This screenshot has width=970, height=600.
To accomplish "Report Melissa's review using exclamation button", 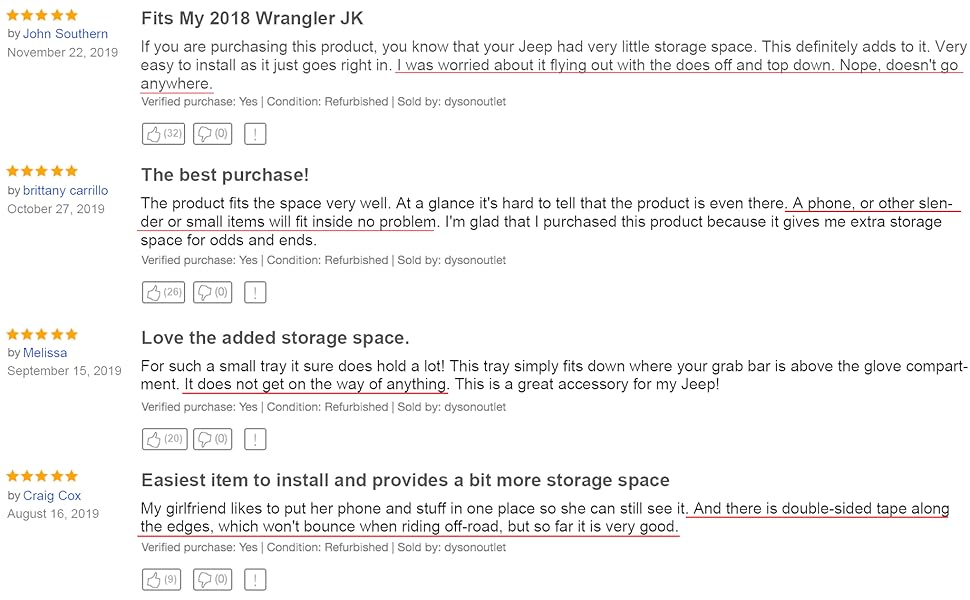I will point(255,439).
